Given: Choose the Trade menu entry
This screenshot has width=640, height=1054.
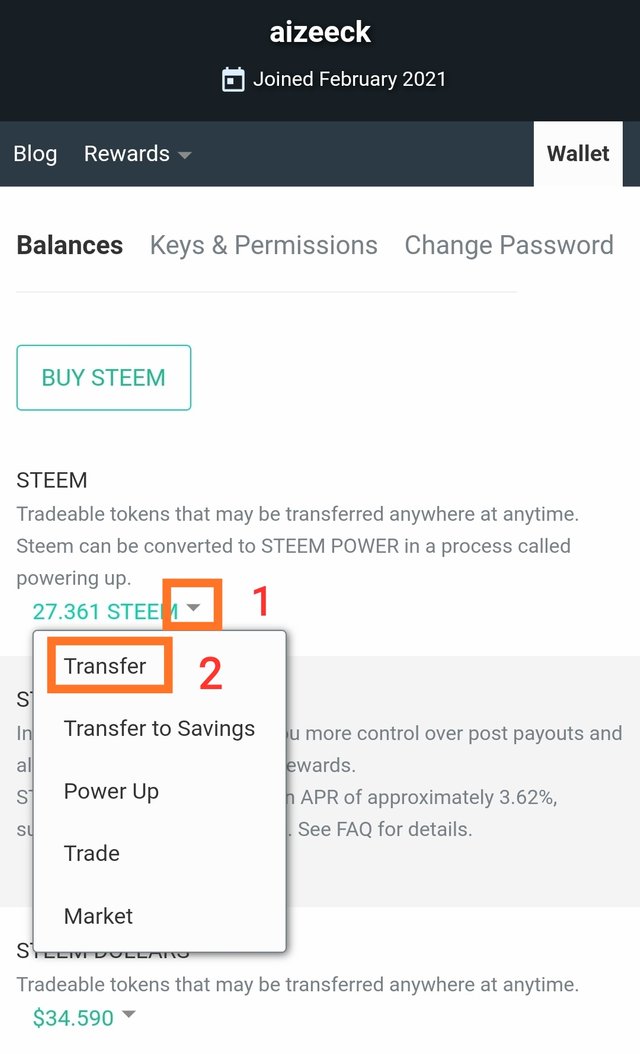Looking at the screenshot, I should [x=92, y=853].
